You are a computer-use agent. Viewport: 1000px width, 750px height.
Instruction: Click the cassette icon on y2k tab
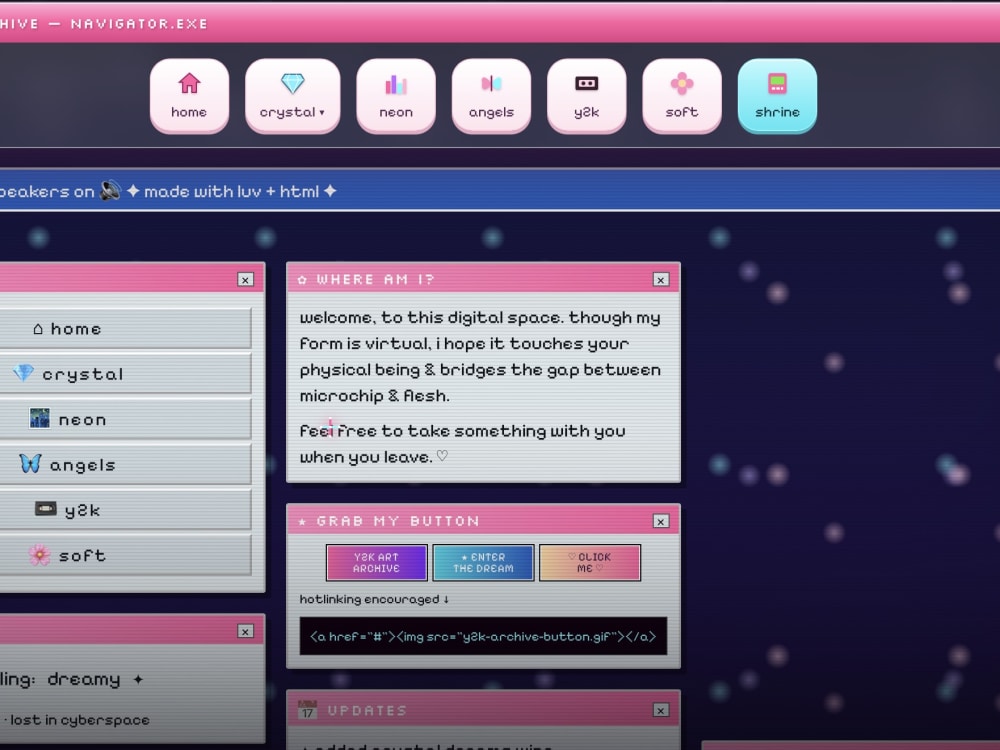tap(586, 83)
